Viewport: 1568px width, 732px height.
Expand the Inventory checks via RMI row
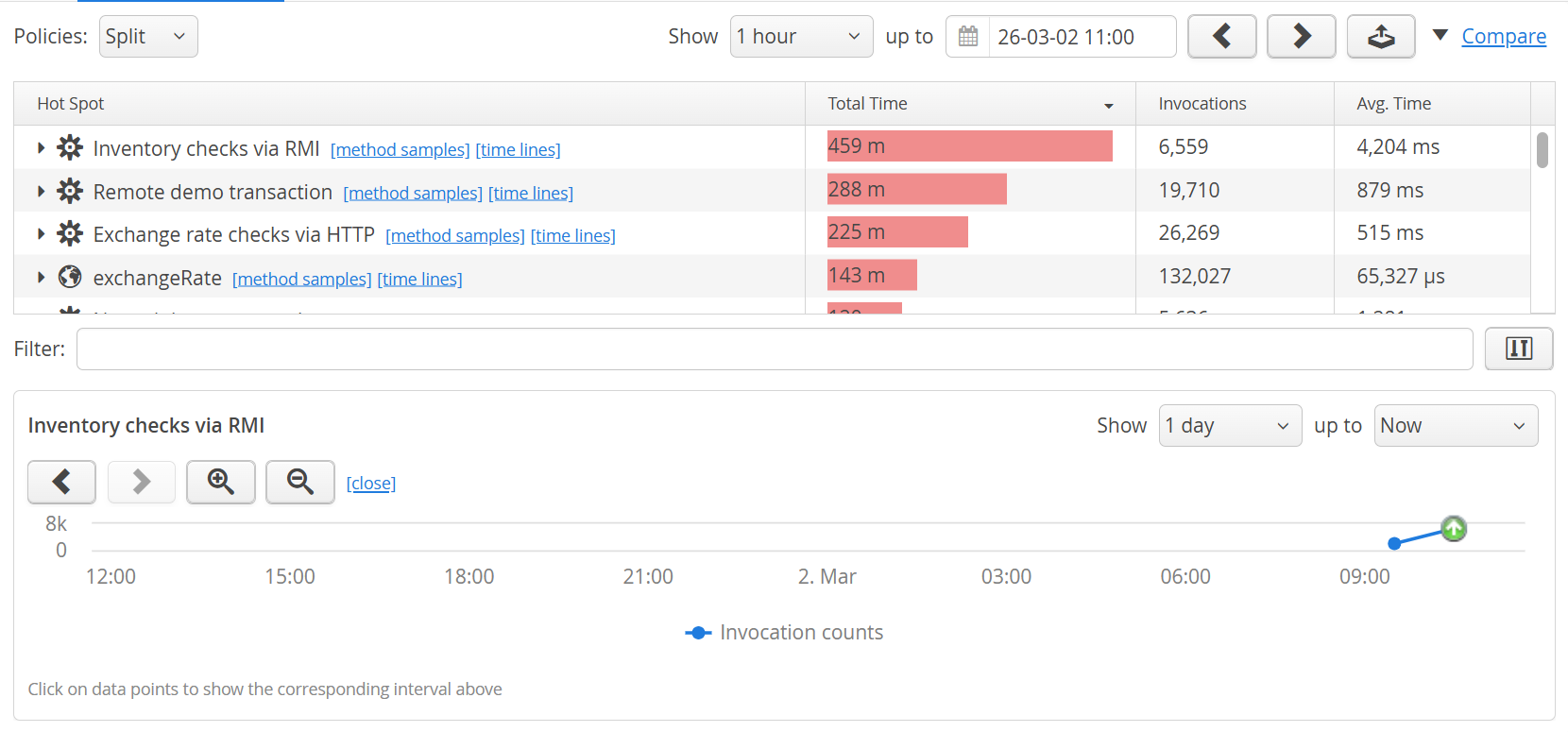coord(41,147)
